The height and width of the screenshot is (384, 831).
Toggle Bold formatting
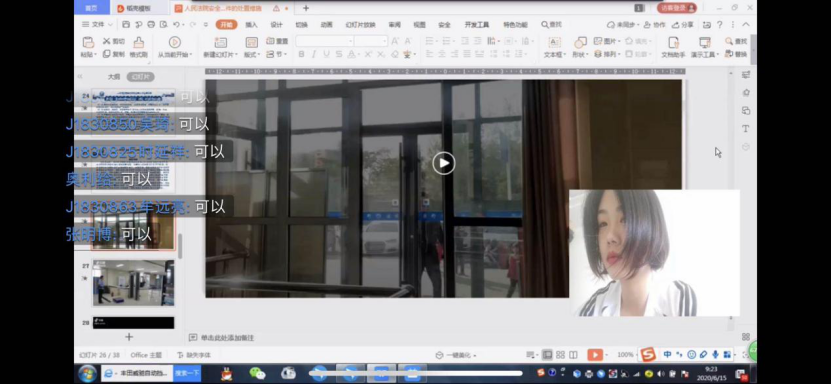point(301,54)
